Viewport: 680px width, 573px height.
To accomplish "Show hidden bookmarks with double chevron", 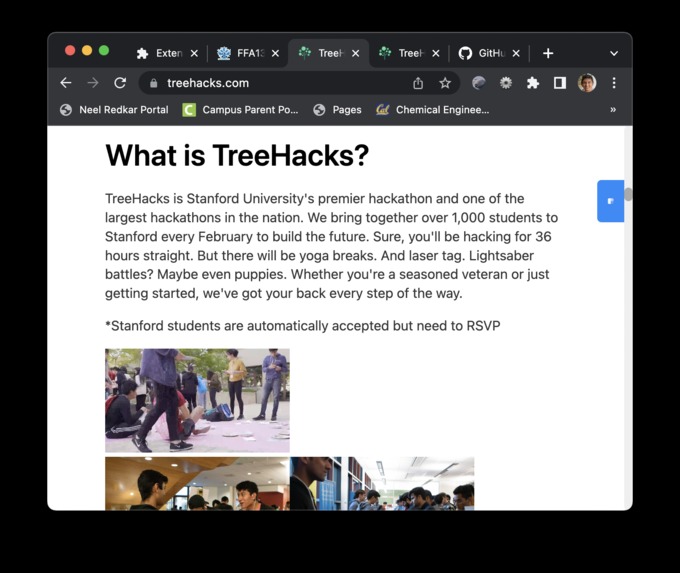I will [613, 110].
